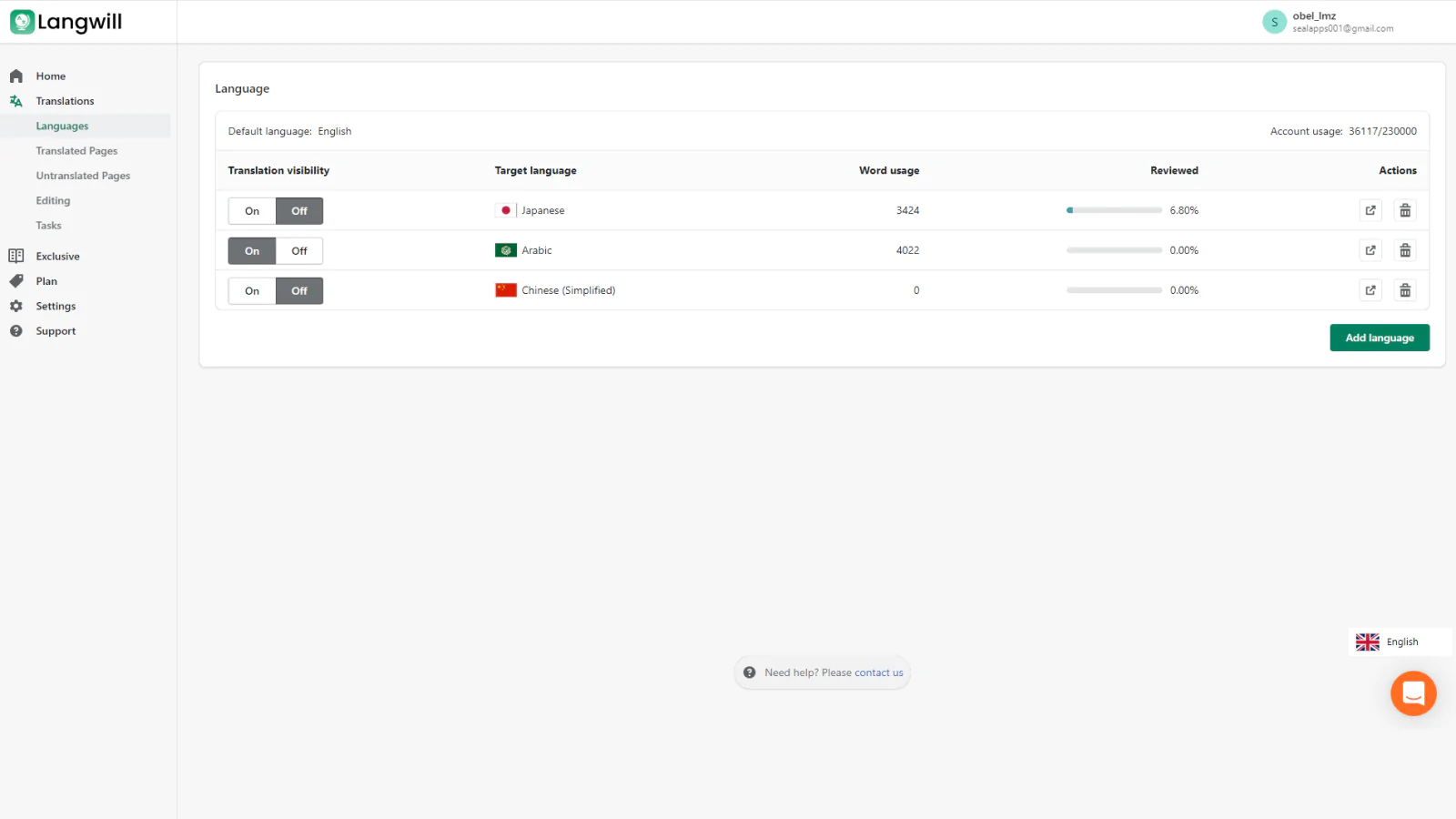Click the Japanese reviewed progress bar
This screenshot has width=1456, height=819.
click(x=1114, y=210)
